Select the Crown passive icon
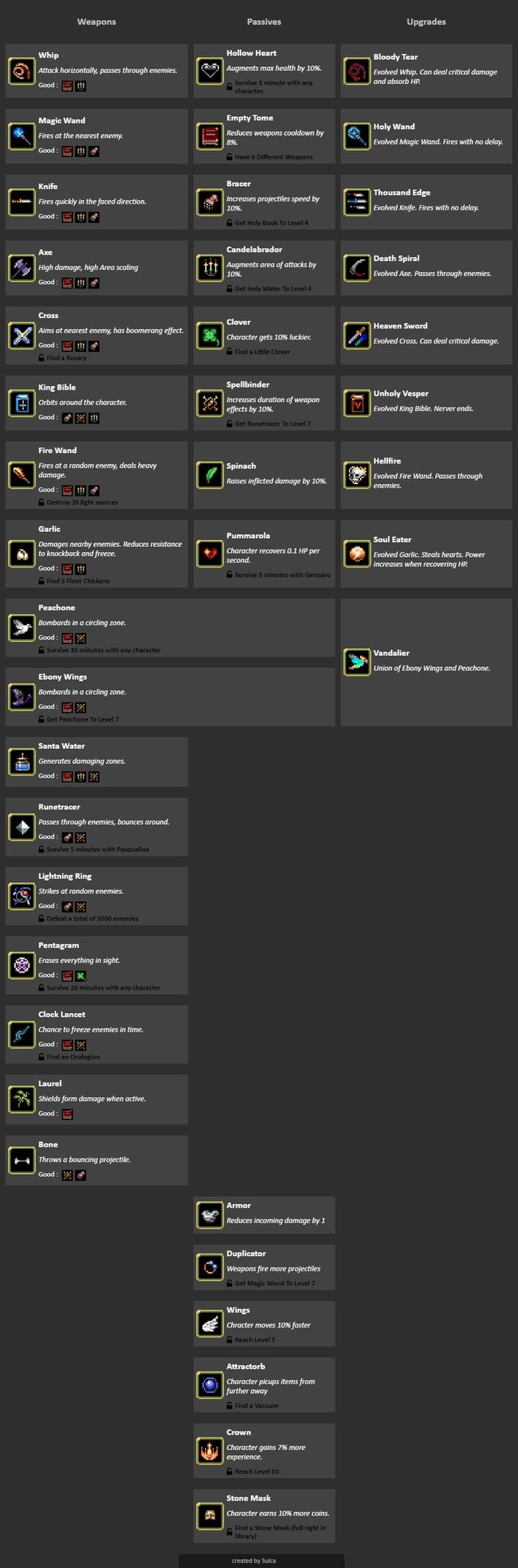 tap(210, 1451)
